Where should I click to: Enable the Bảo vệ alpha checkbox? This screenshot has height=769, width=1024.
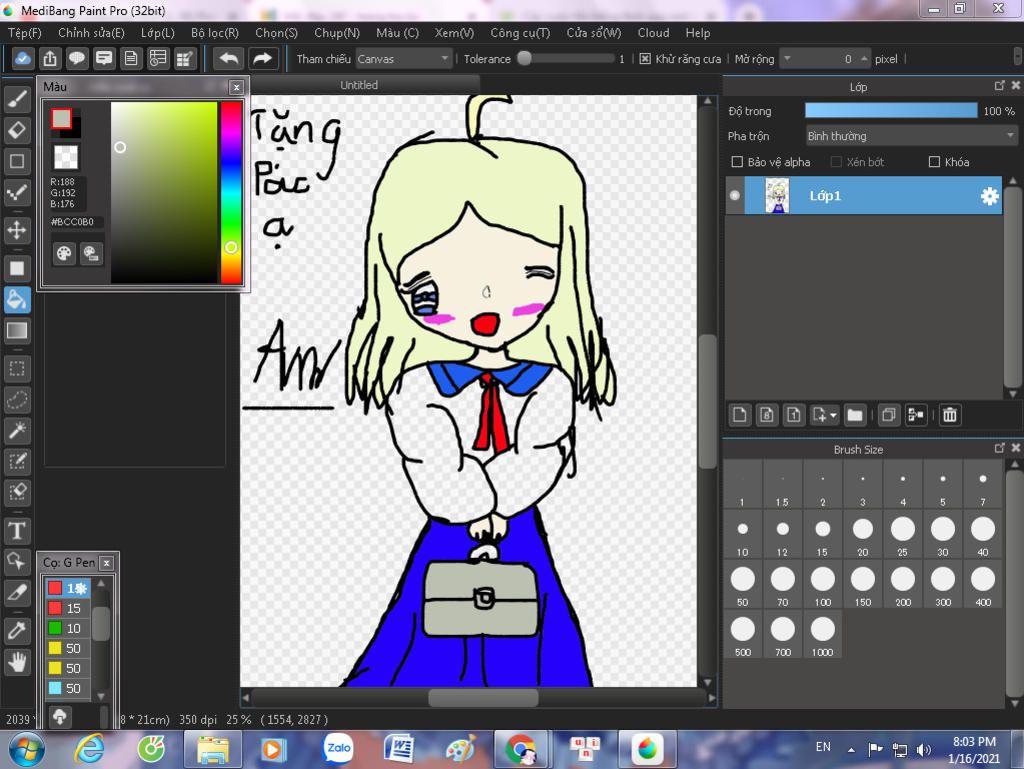point(737,162)
